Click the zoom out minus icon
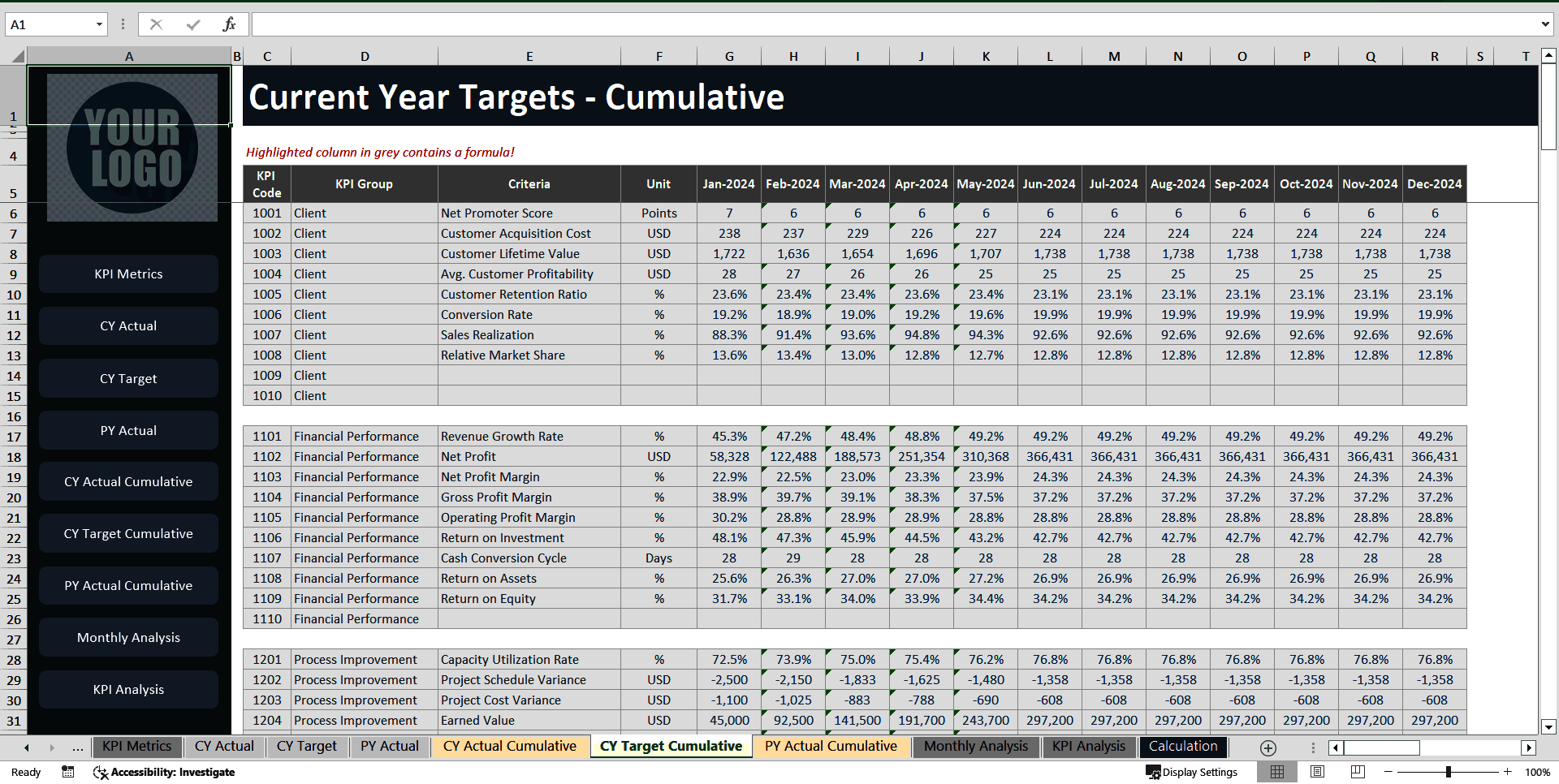 point(1388,772)
